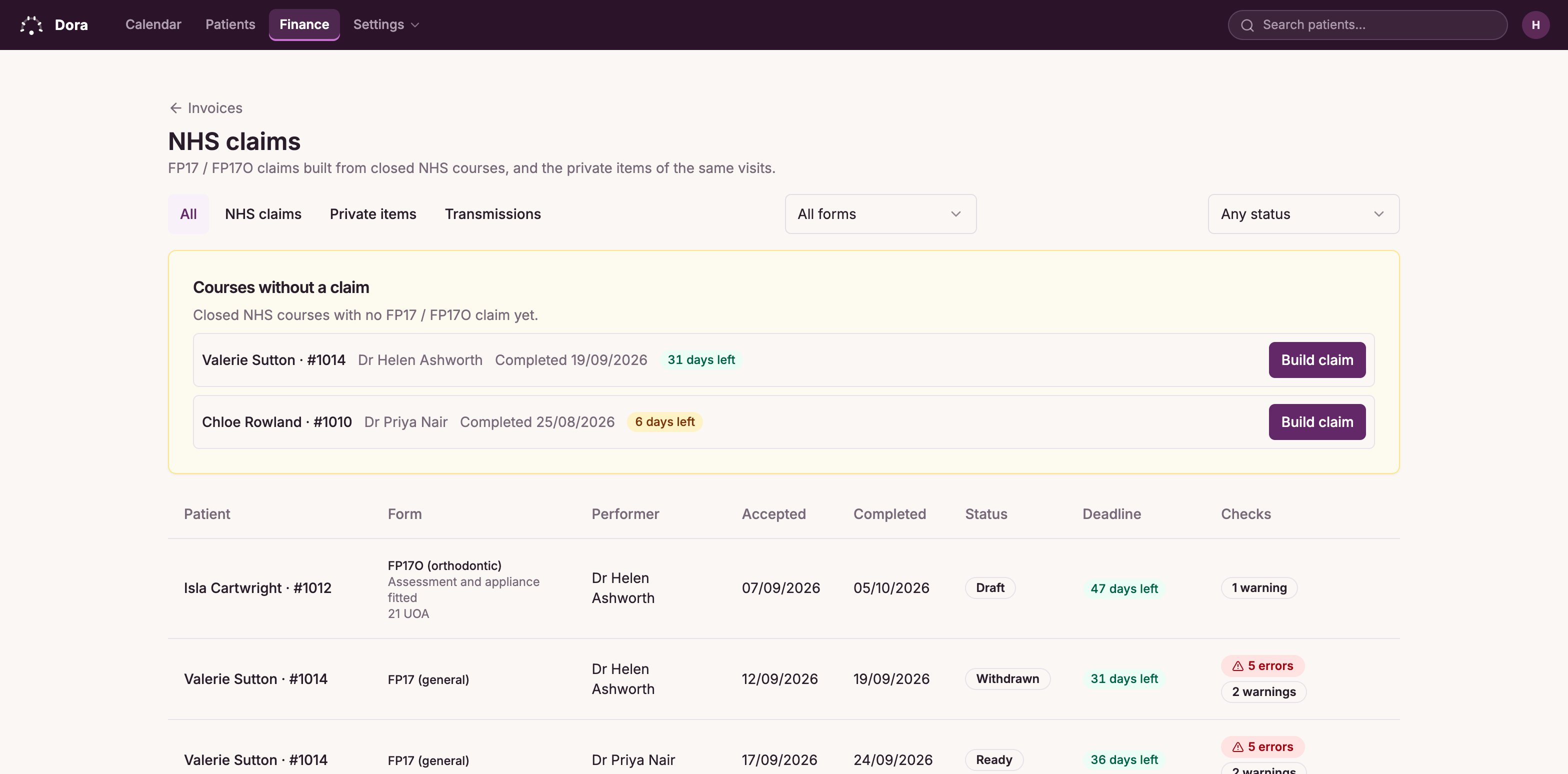The width and height of the screenshot is (1568, 774).
Task: Switch to the Private items tab
Action: (x=373, y=214)
